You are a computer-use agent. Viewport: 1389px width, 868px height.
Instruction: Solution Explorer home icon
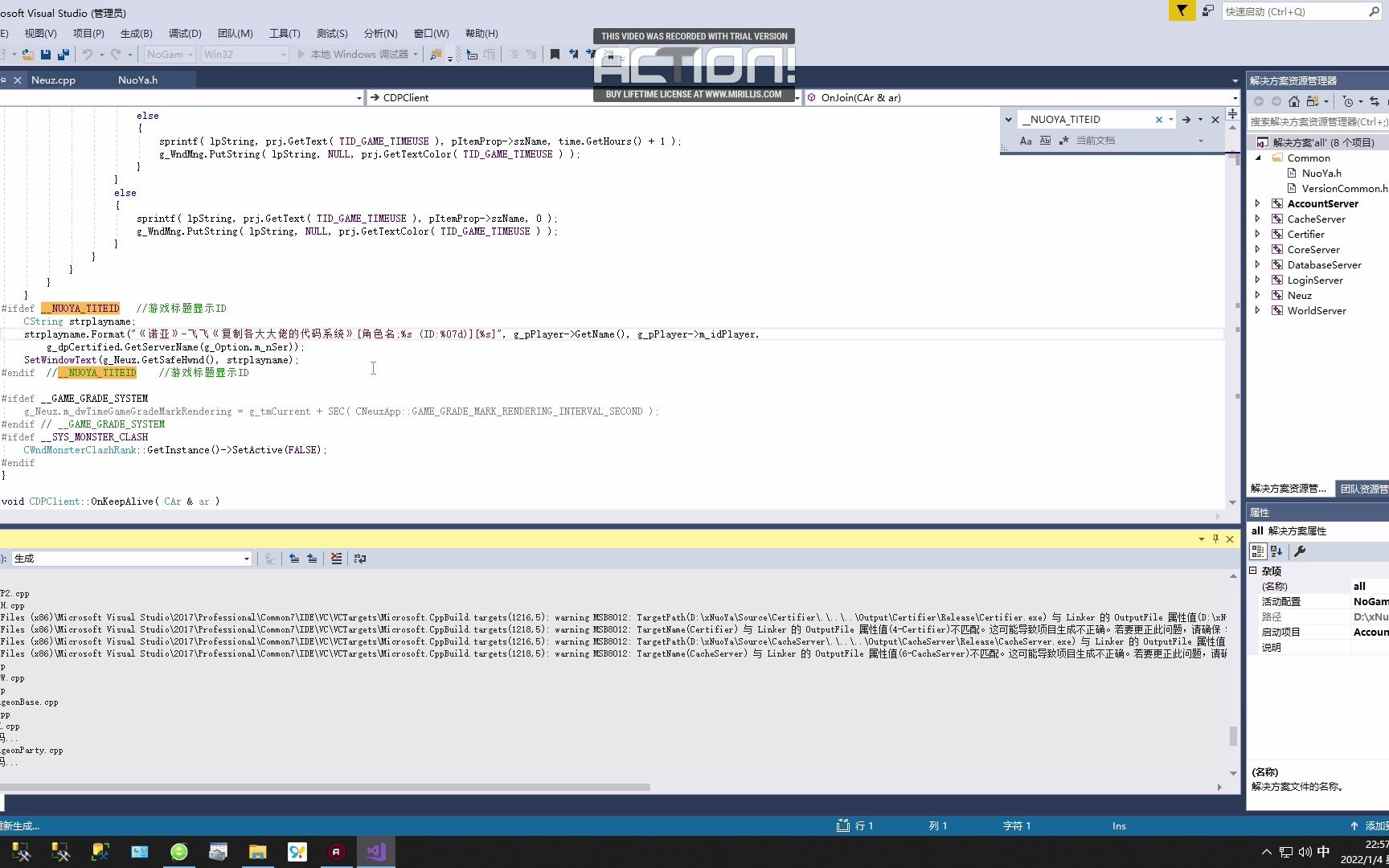(1293, 101)
